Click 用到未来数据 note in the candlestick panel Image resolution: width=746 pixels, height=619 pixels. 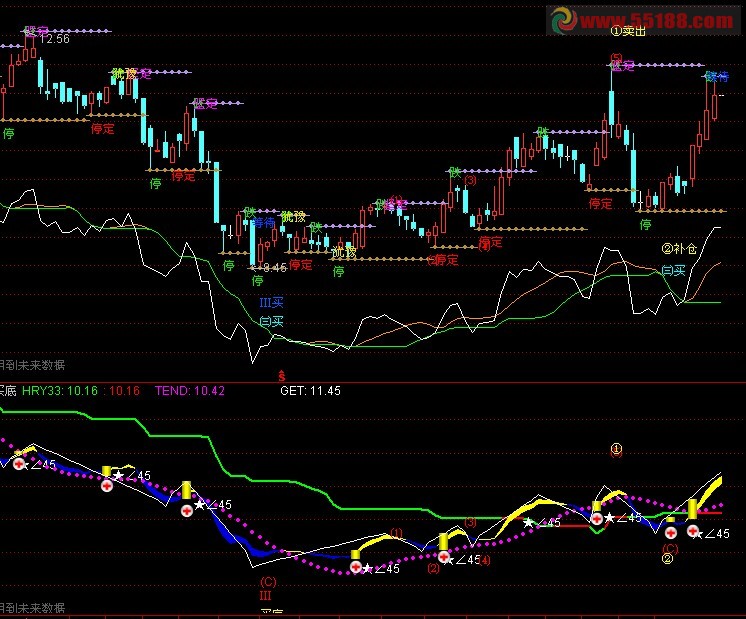coord(32,365)
